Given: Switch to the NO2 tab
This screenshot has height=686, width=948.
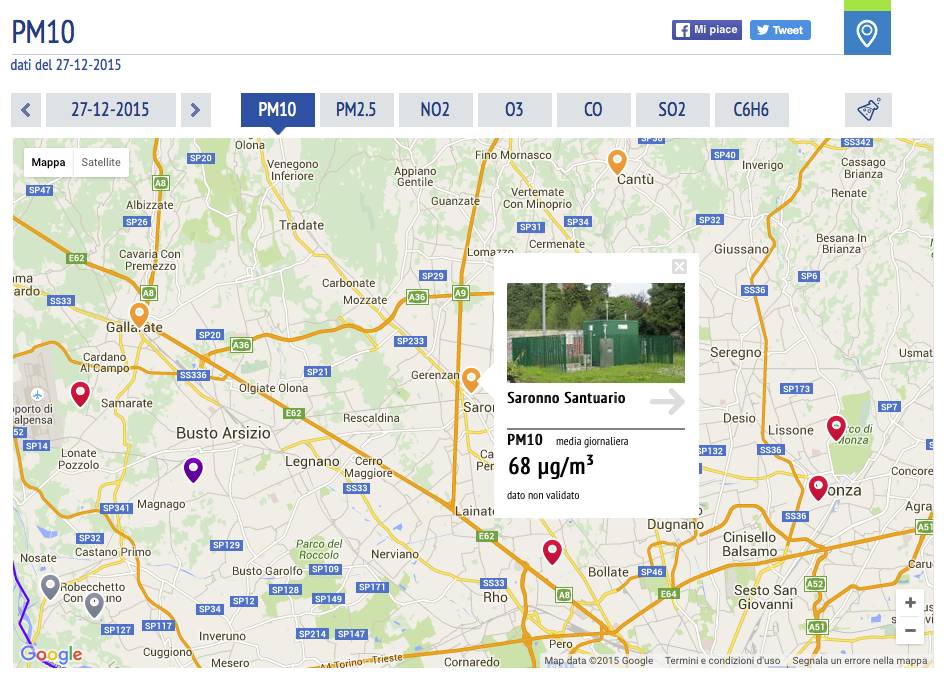Looking at the screenshot, I should pos(435,110).
